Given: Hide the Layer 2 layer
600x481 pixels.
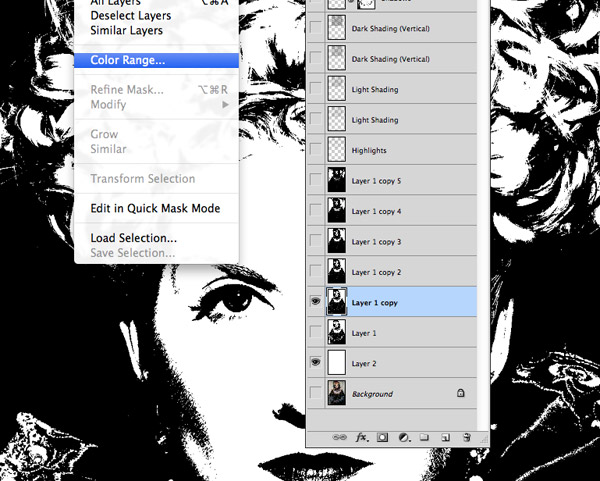Looking at the screenshot, I should [315, 362].
